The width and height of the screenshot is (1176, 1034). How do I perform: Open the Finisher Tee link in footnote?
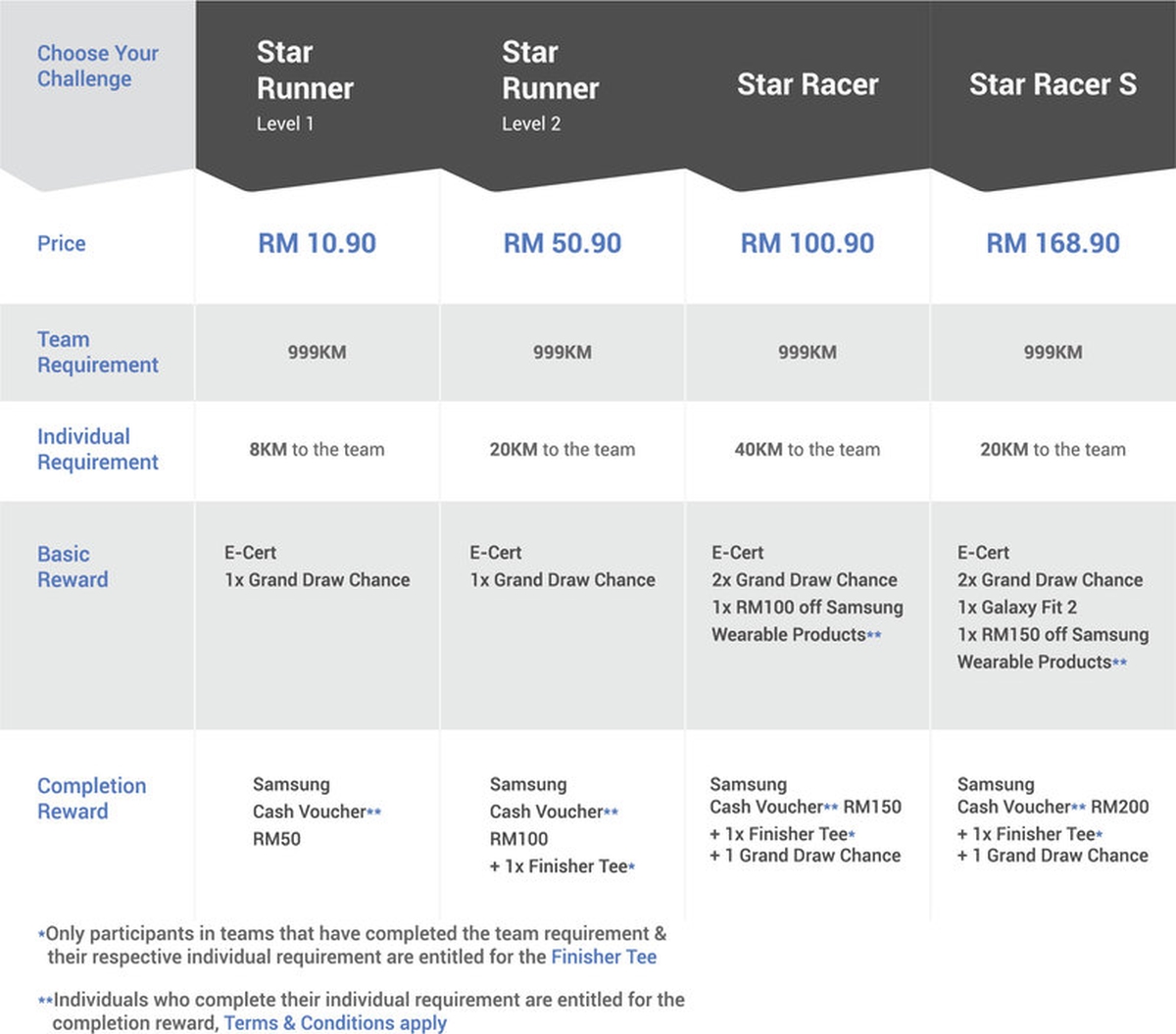tap(604, 957)
